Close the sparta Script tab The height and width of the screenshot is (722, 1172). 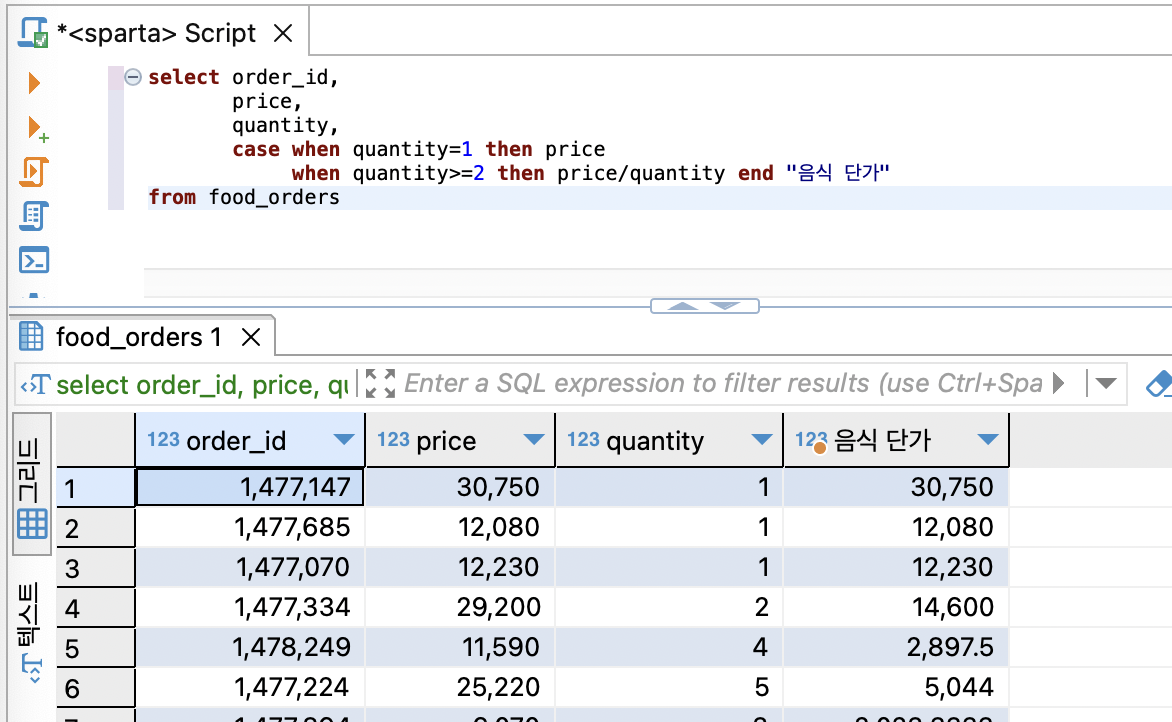point(283,33)
